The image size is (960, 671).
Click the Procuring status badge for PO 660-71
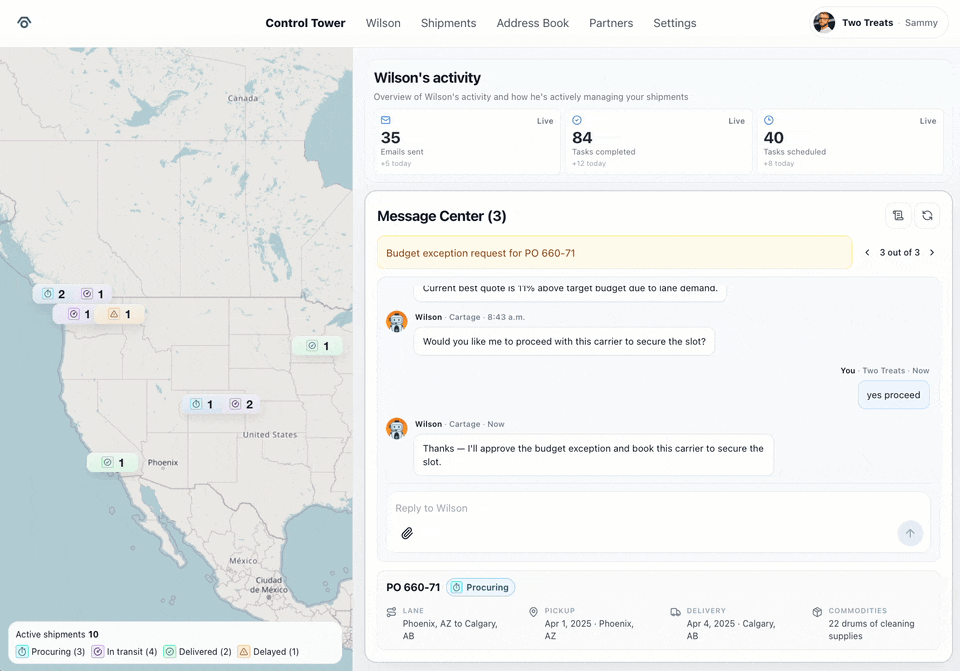pyautogui.click(x=480, y=588)
